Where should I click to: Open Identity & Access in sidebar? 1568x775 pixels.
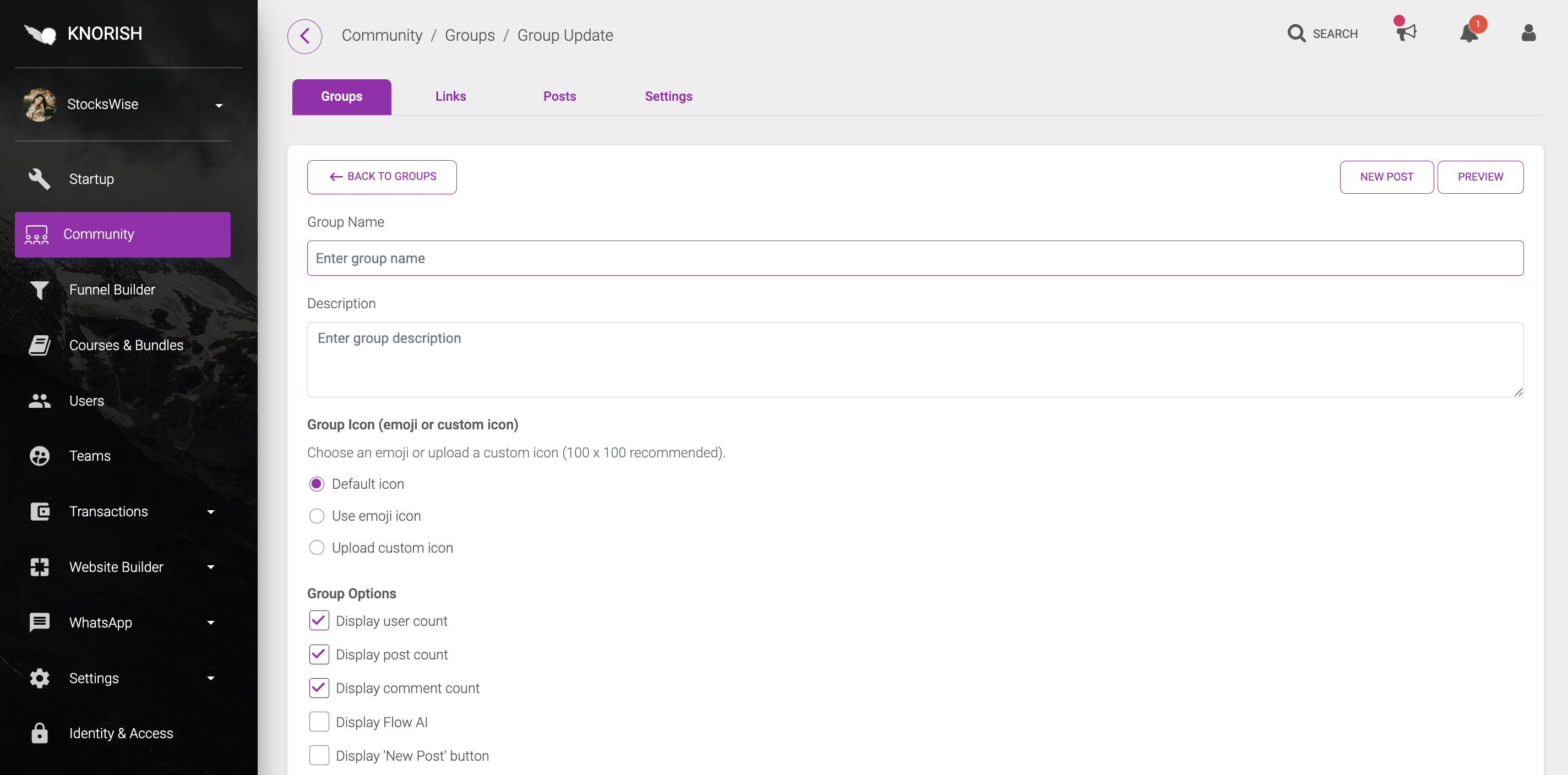click(123, 734)
